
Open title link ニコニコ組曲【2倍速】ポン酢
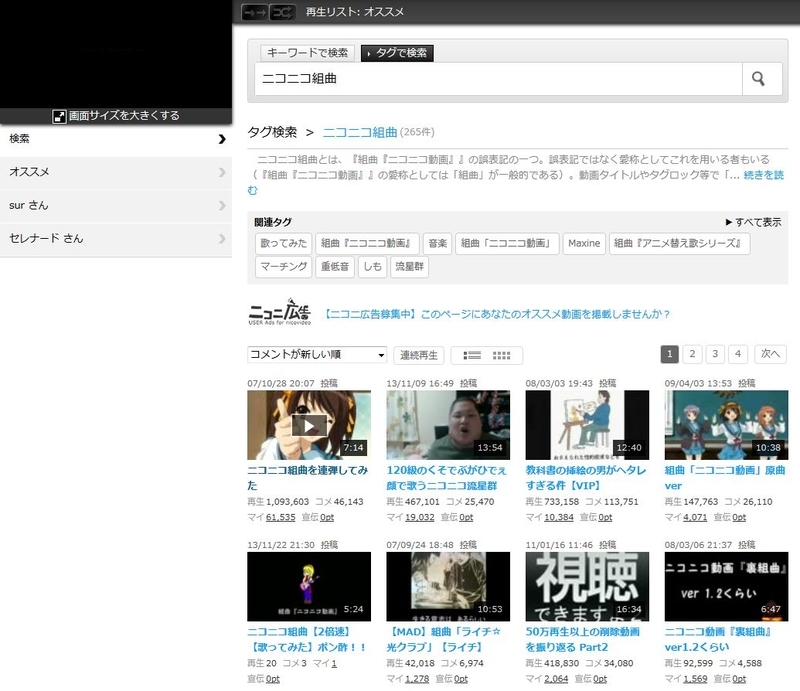coord(308,639)
